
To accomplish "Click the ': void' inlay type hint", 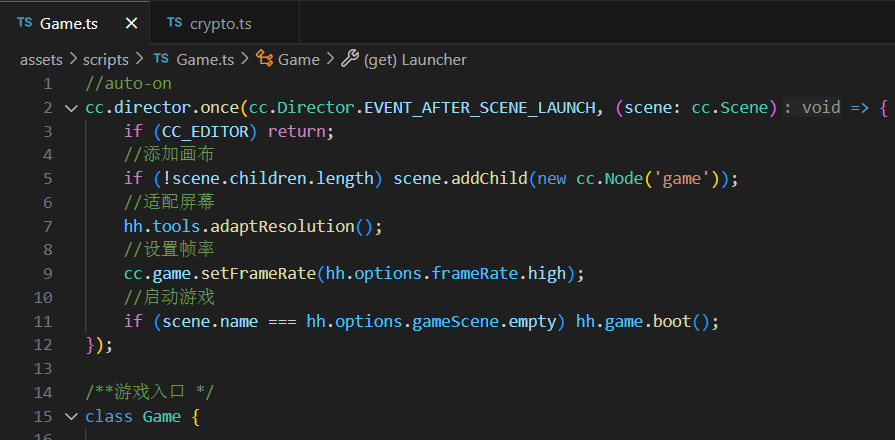I will (813, 108).
